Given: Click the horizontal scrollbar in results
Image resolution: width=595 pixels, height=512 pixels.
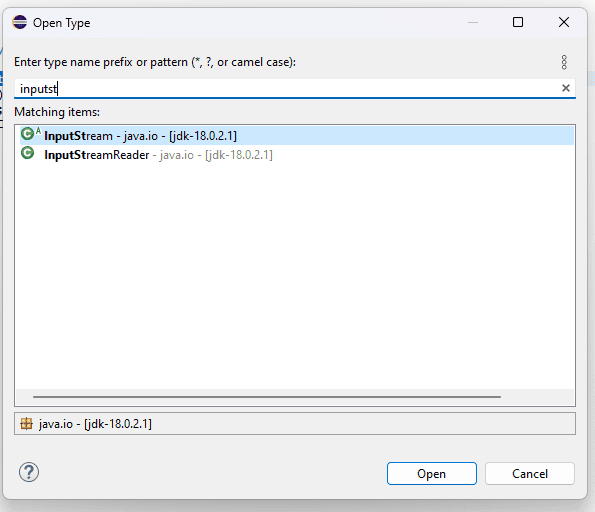Looking at the screenshot, I should (x=267, y=397).
